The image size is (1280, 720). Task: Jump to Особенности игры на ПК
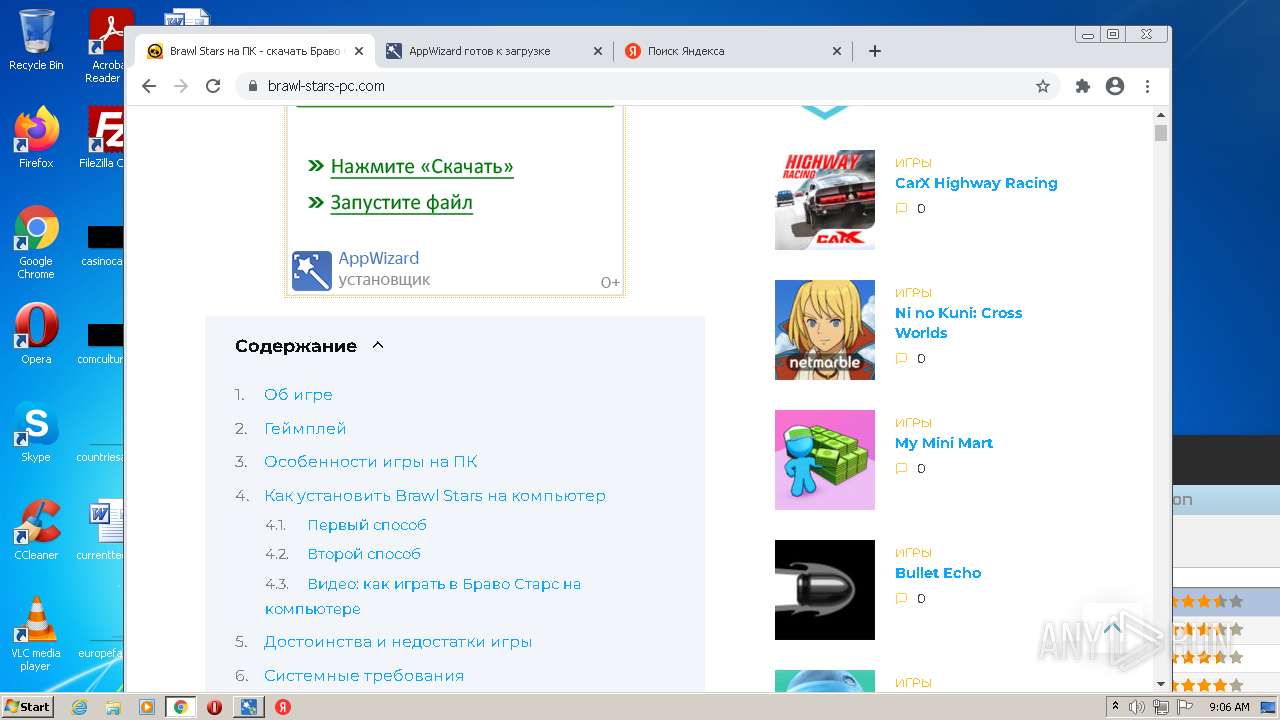pos(370,462)
